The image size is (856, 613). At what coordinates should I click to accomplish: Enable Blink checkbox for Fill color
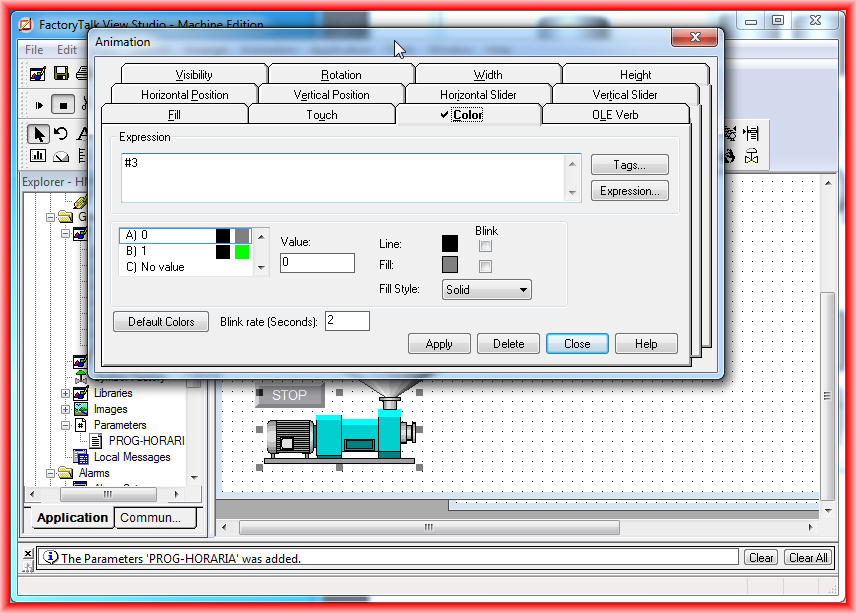[485, 266]
